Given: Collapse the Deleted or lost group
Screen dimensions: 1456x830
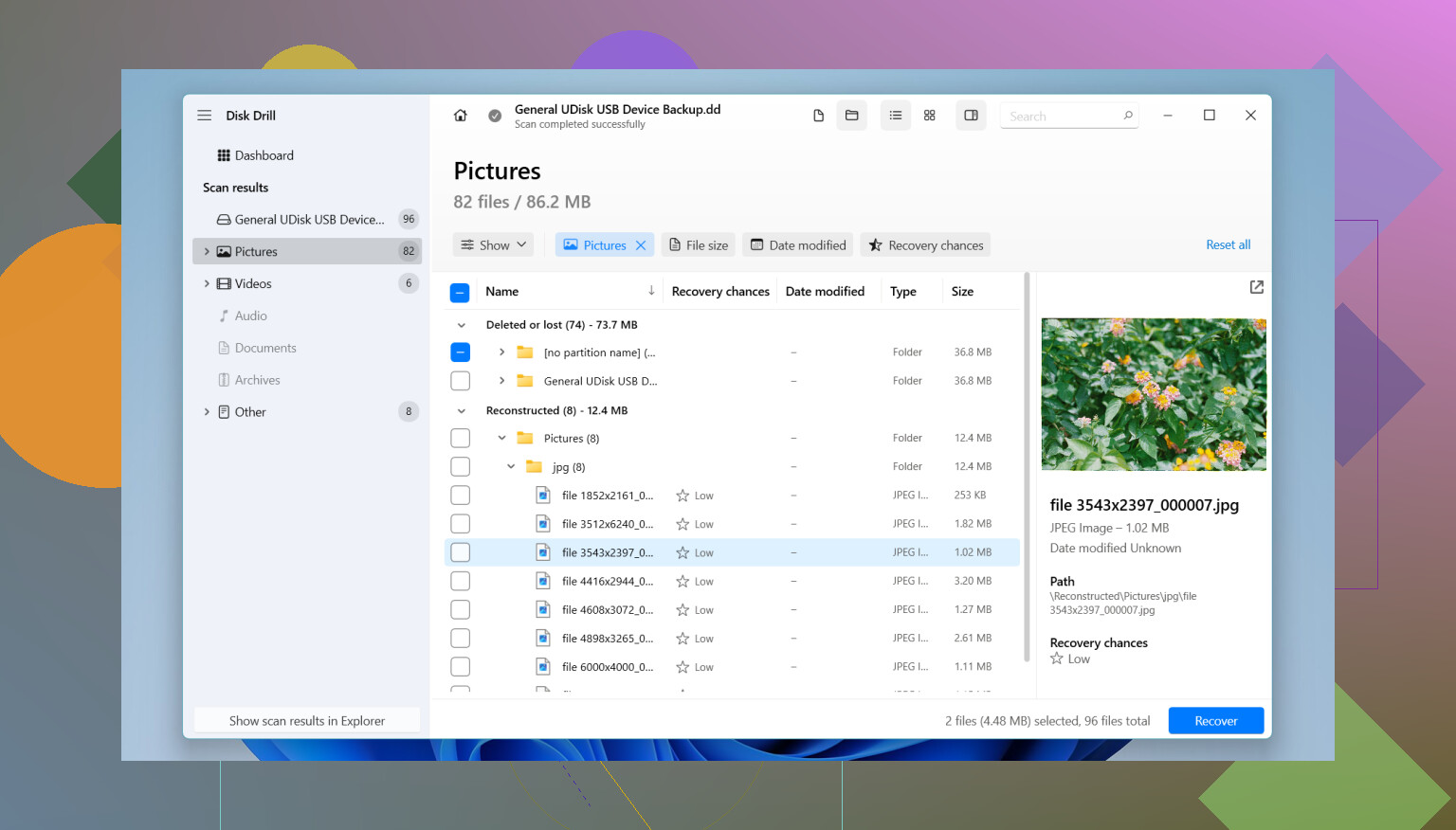Looking at the screenshot, I should click(x=462, y=325).
